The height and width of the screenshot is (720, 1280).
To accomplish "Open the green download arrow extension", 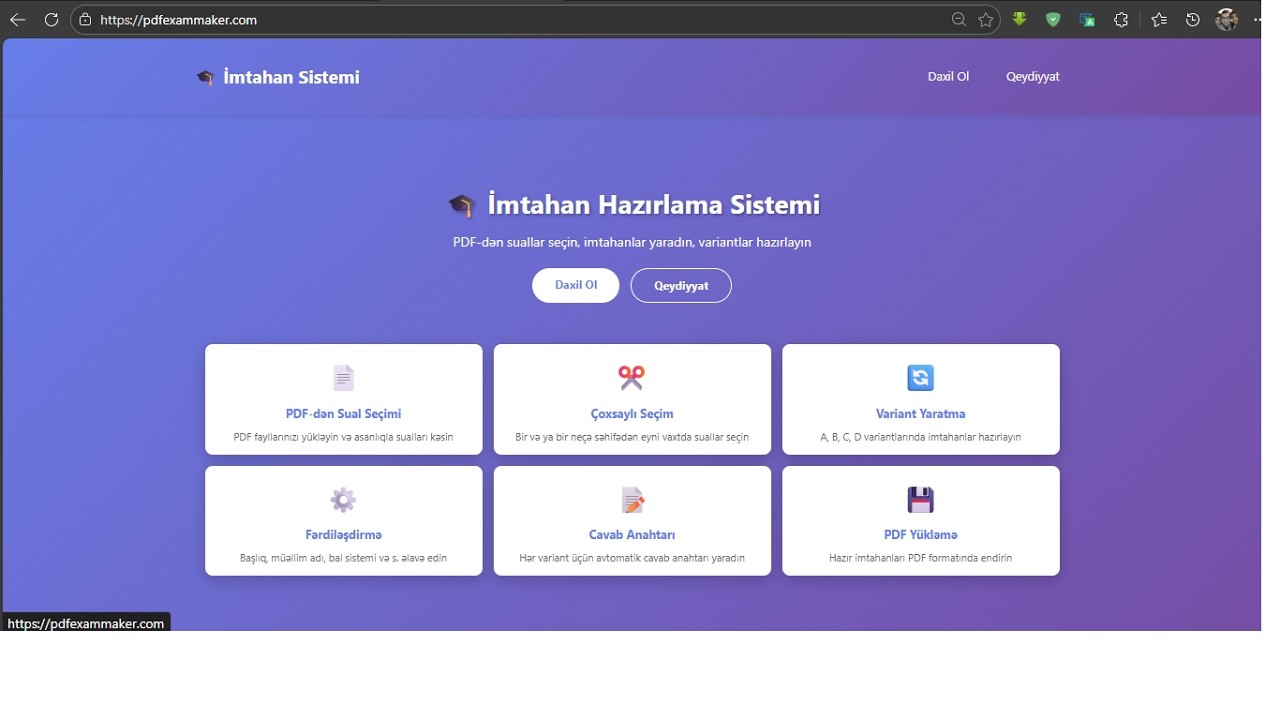I will [1019, 19].
